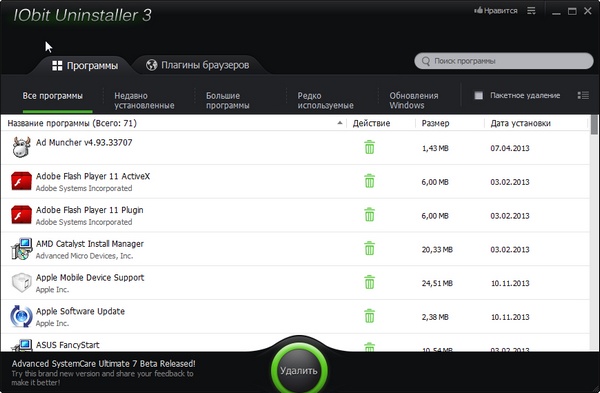This screenshot has width=600, height=393.
Task: Select Apple Software Update entry
Action: coord(295,316)
